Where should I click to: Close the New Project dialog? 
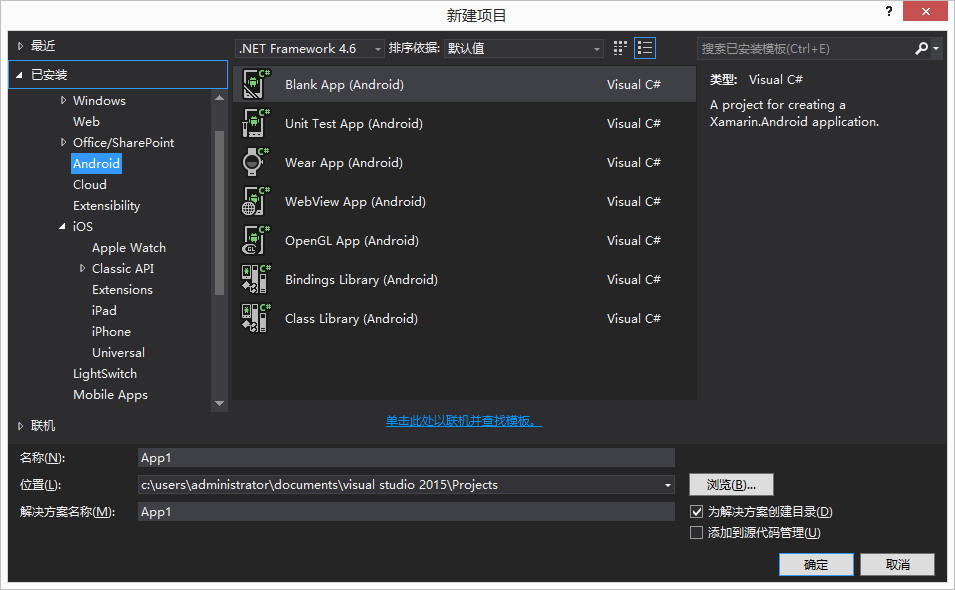tap(925, 11)
